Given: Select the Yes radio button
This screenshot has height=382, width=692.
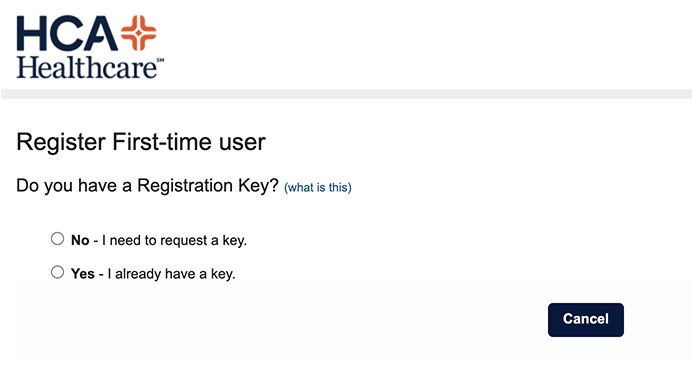Looking at the screenshot, I should coord(57,272).
